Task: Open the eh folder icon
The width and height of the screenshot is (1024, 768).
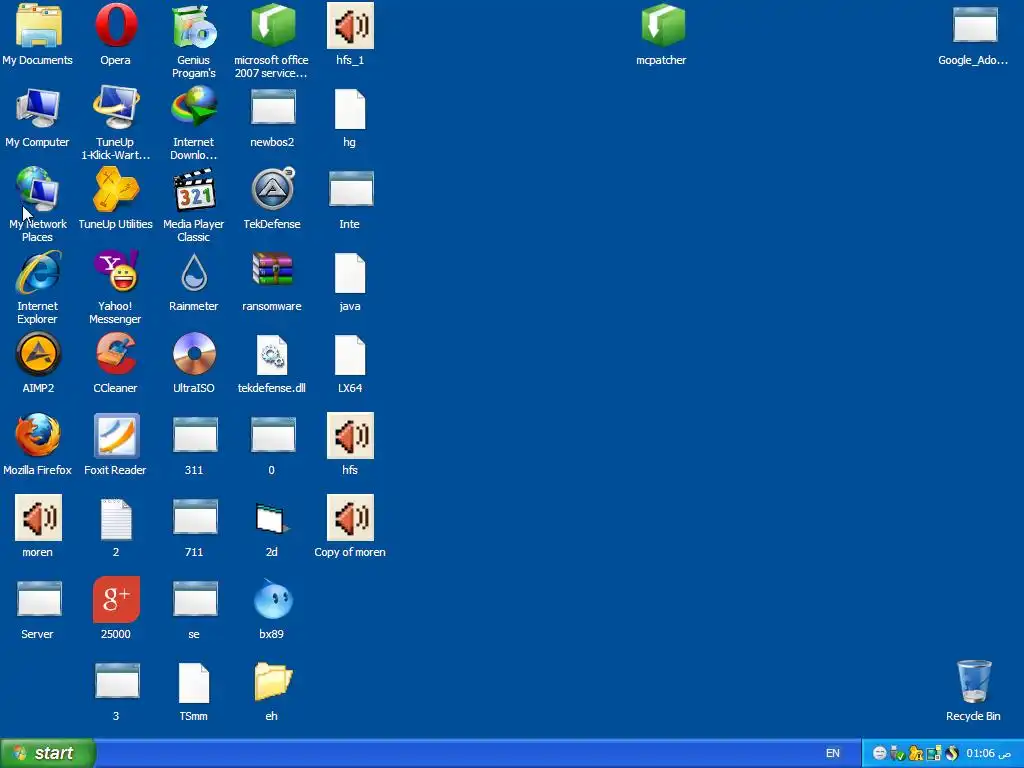Action: point(273,682)
